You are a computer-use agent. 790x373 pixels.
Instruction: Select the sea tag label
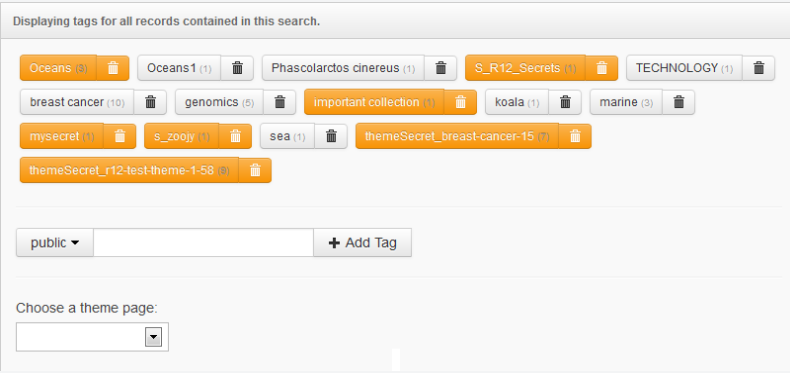pos(287,136)
